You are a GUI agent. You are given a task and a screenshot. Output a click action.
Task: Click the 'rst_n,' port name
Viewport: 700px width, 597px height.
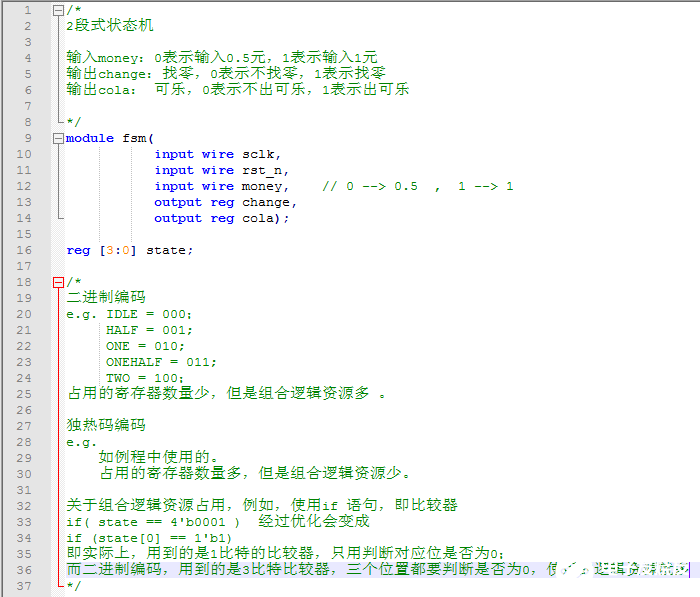click(x=265, y=171)
